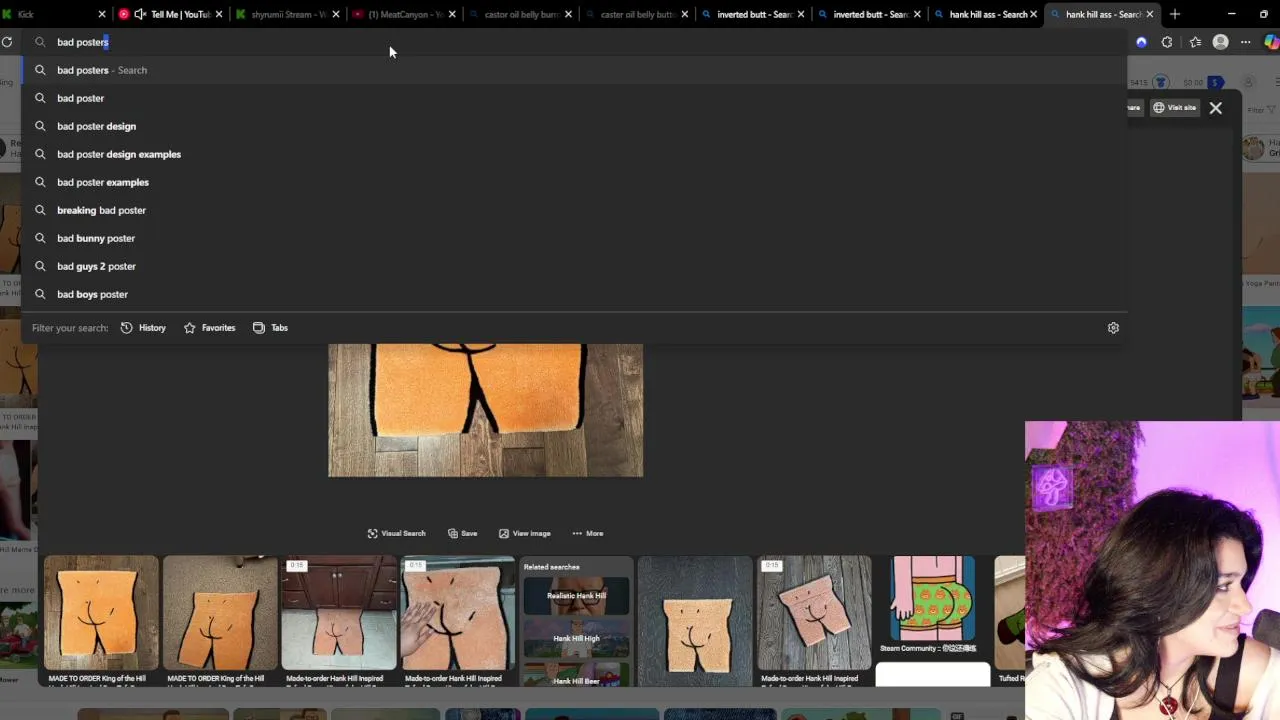Image resolution: width=1280 pixels, height=720 pixels.
Task: Open related search Hank Hill Beer
Action: click(576, 675)
